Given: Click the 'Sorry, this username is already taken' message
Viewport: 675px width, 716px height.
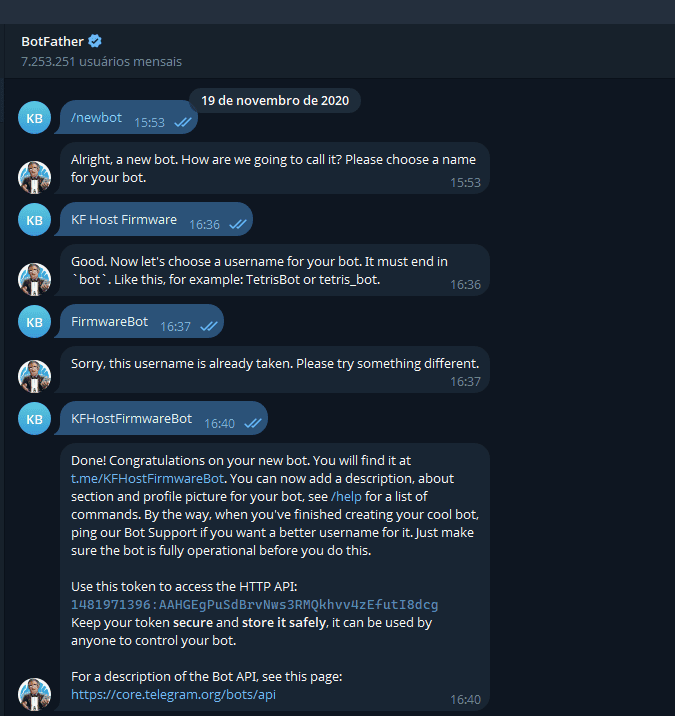Looking at the screenshot, I should pyautogui.click(x=275, y=362).
